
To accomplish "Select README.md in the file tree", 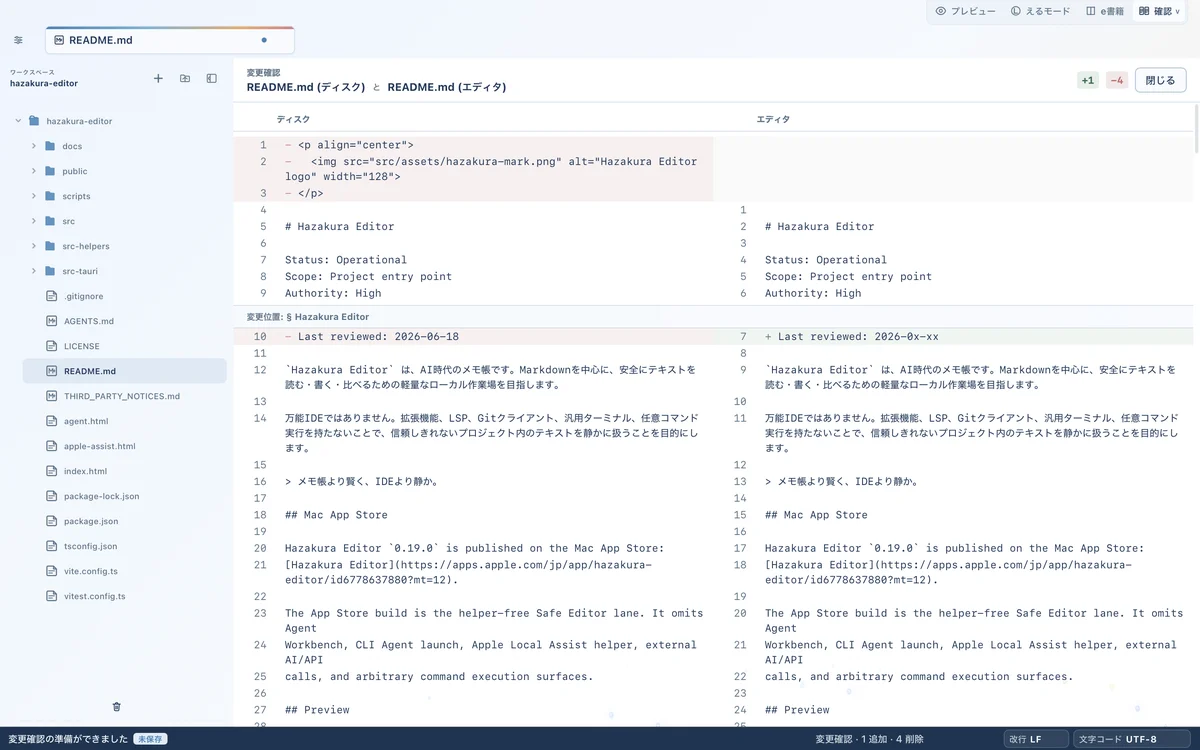I will [x=125, y=371].
